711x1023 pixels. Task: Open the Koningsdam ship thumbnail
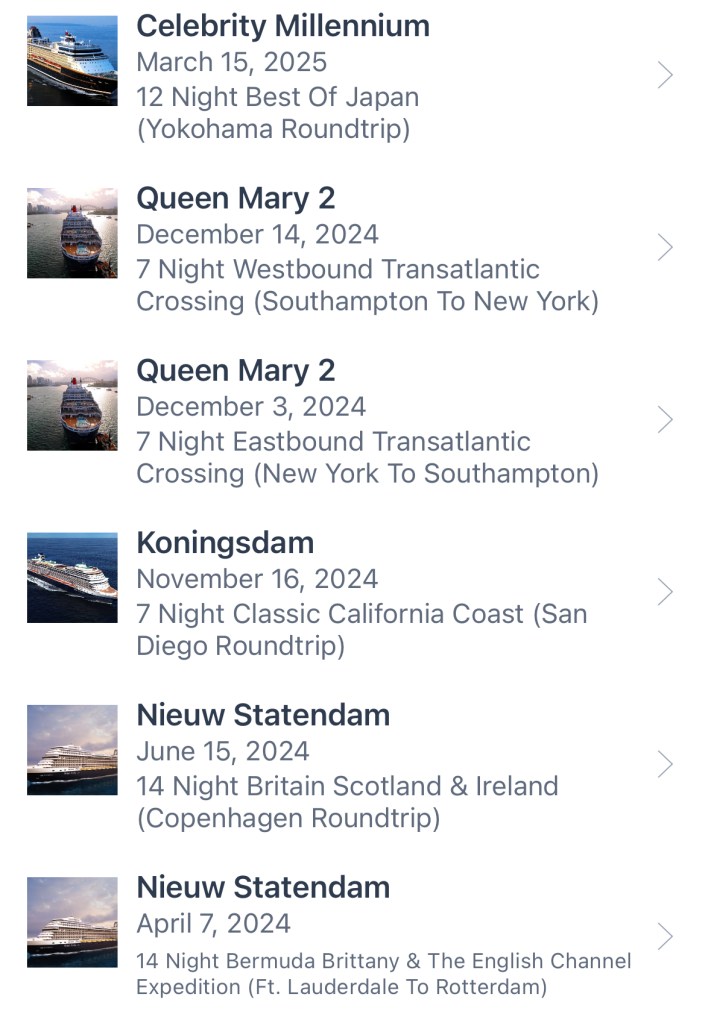(x=72, y=578)
